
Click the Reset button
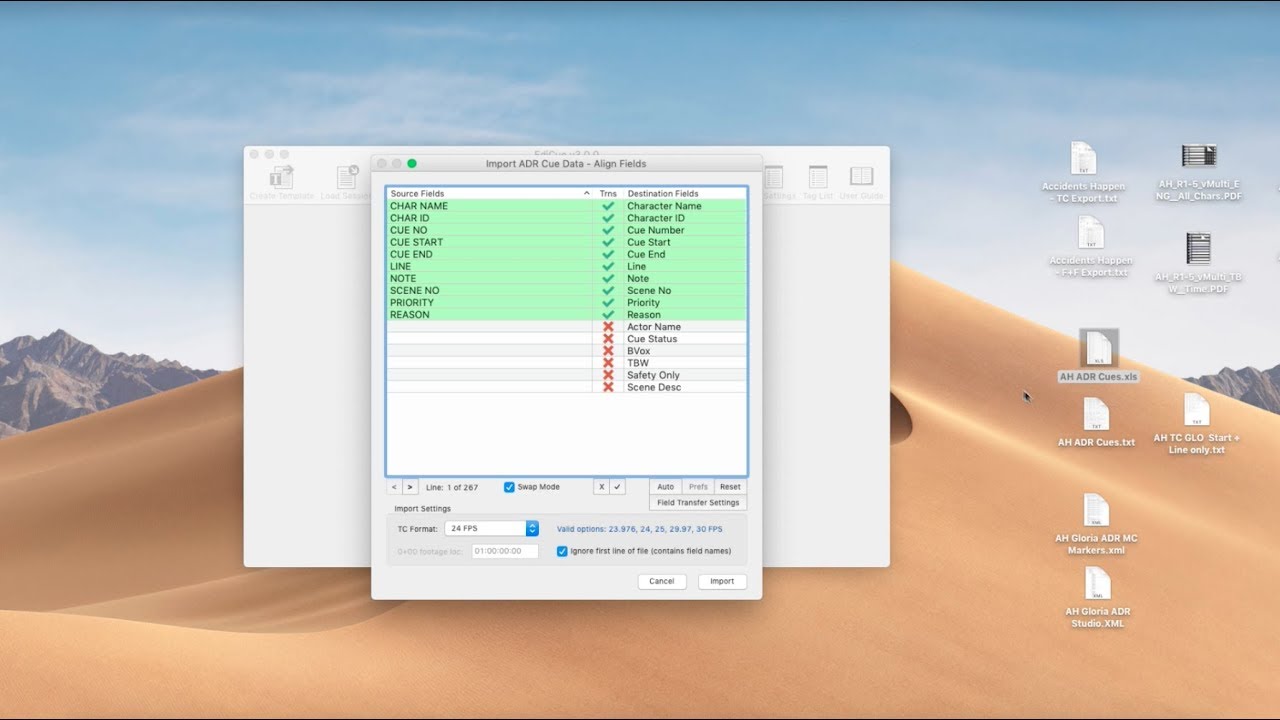[x=730, y=487]
